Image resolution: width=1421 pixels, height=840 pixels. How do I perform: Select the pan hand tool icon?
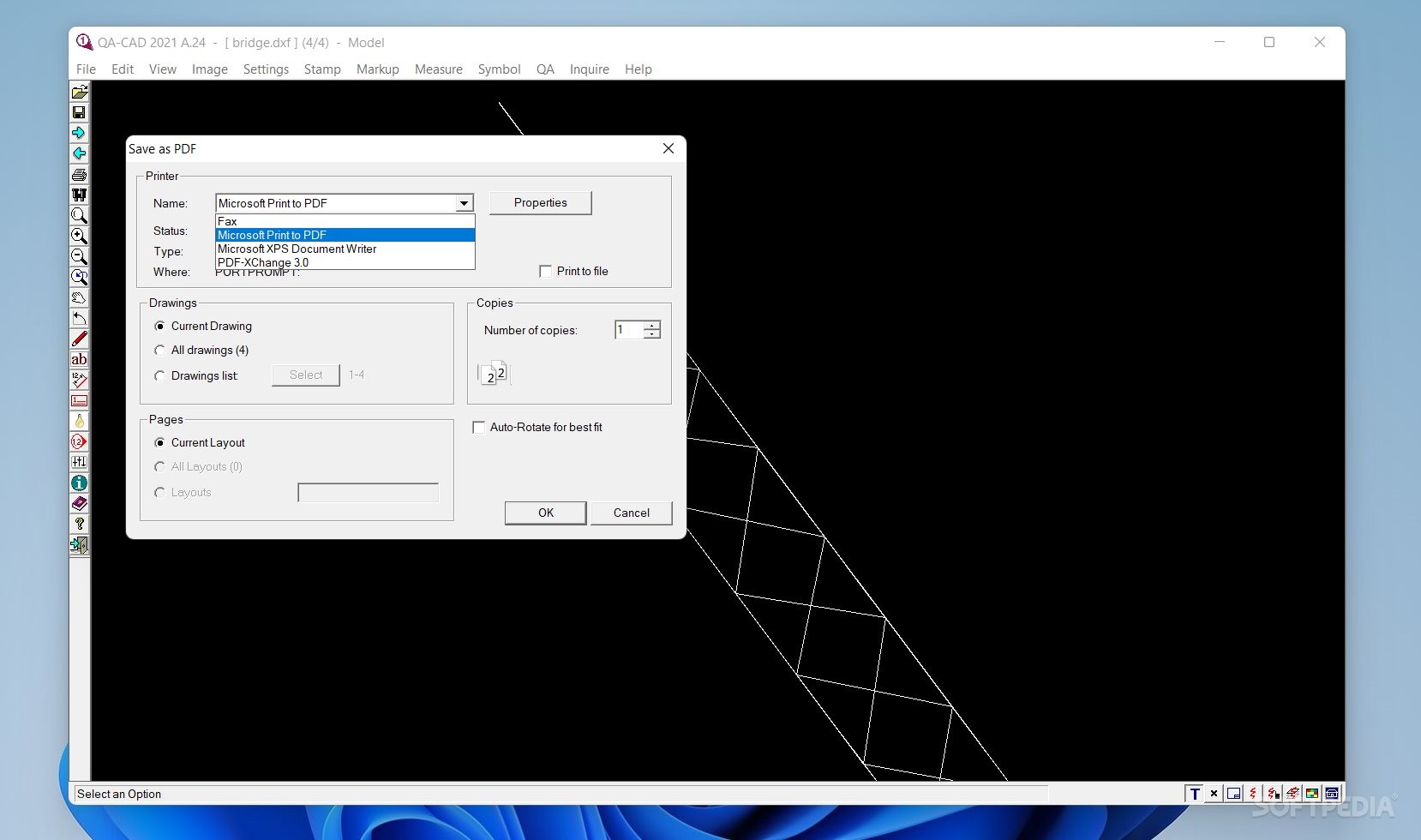click(x=79, y=297)
